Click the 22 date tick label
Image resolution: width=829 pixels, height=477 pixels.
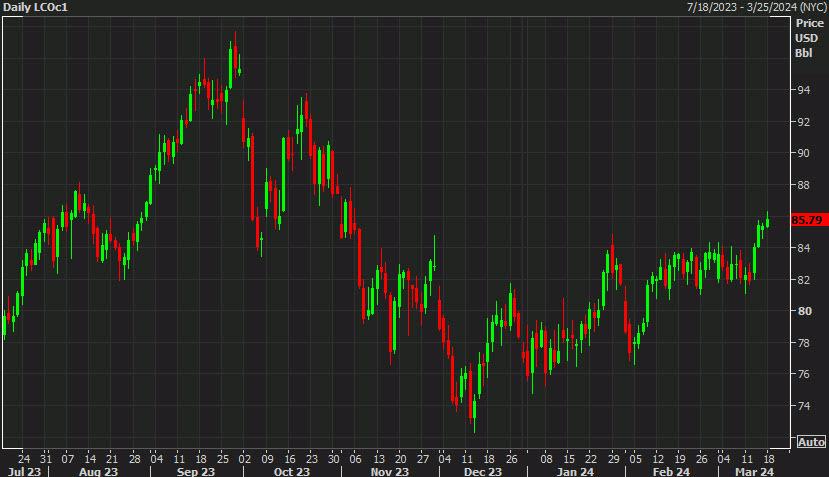(x=591, y=458)
